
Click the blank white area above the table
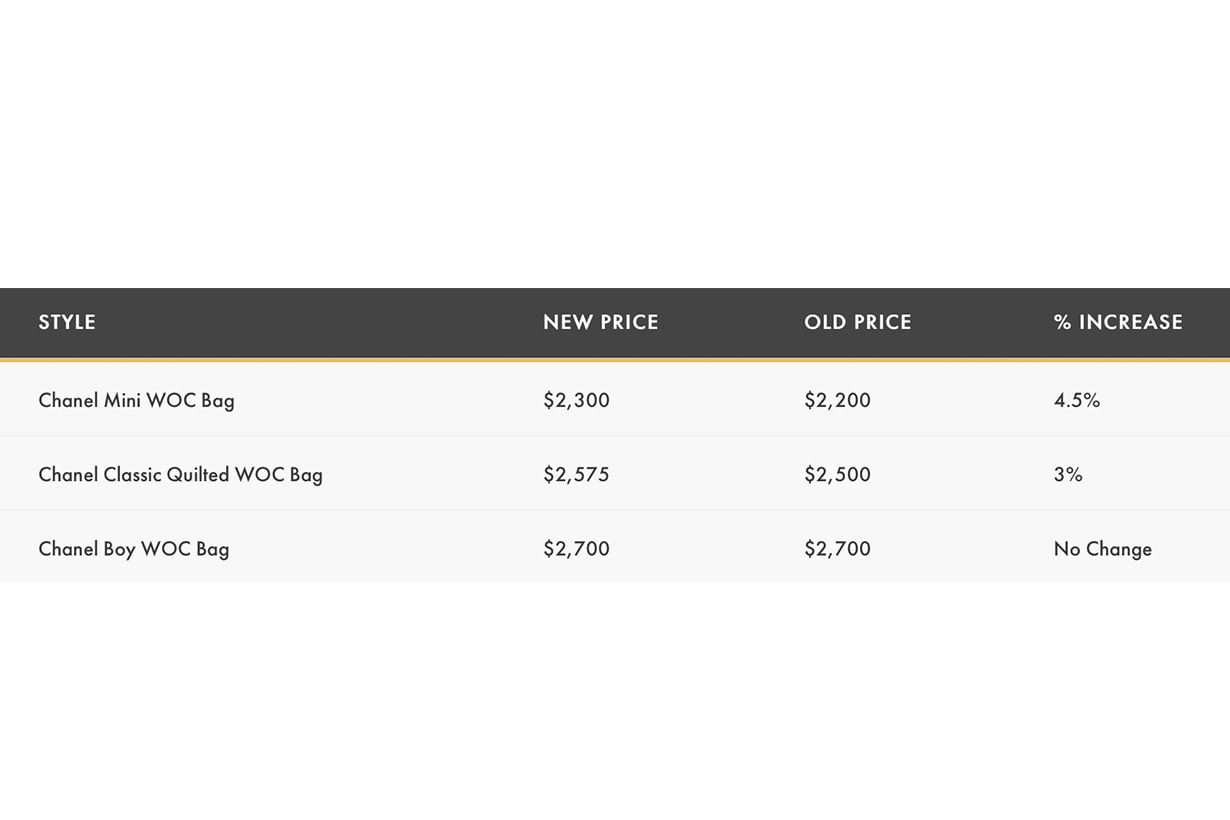pos(615,140)
